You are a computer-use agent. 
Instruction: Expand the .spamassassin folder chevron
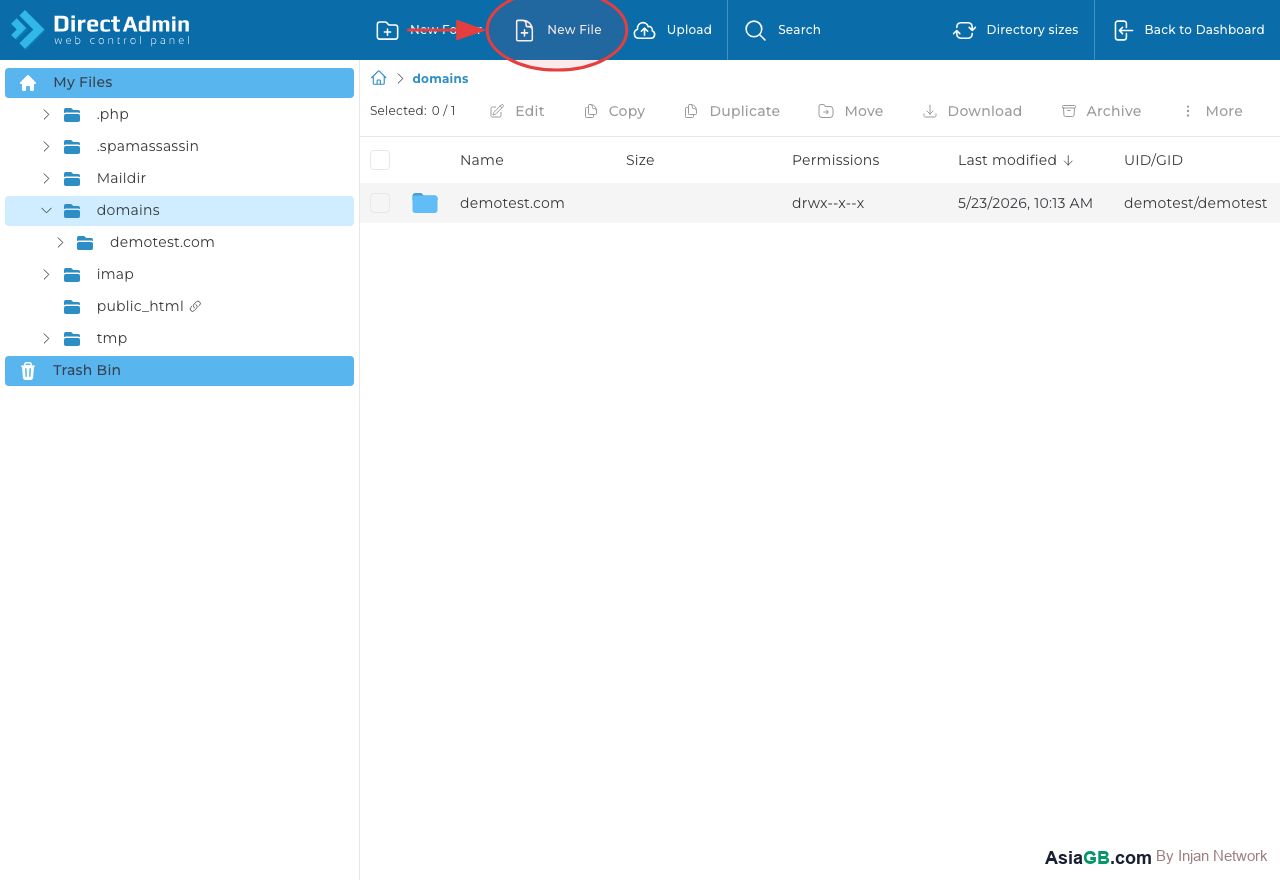tap(46, 147)
